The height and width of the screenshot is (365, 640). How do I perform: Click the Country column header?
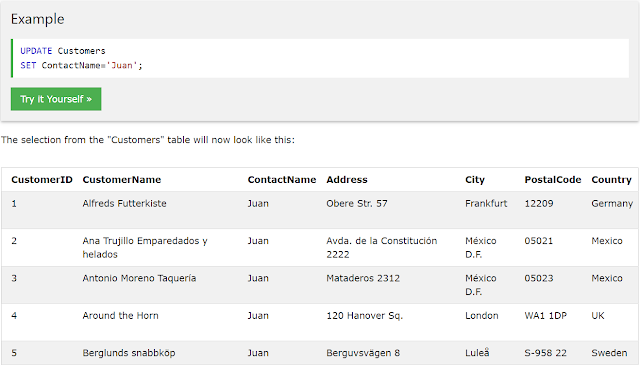point(611,180)
